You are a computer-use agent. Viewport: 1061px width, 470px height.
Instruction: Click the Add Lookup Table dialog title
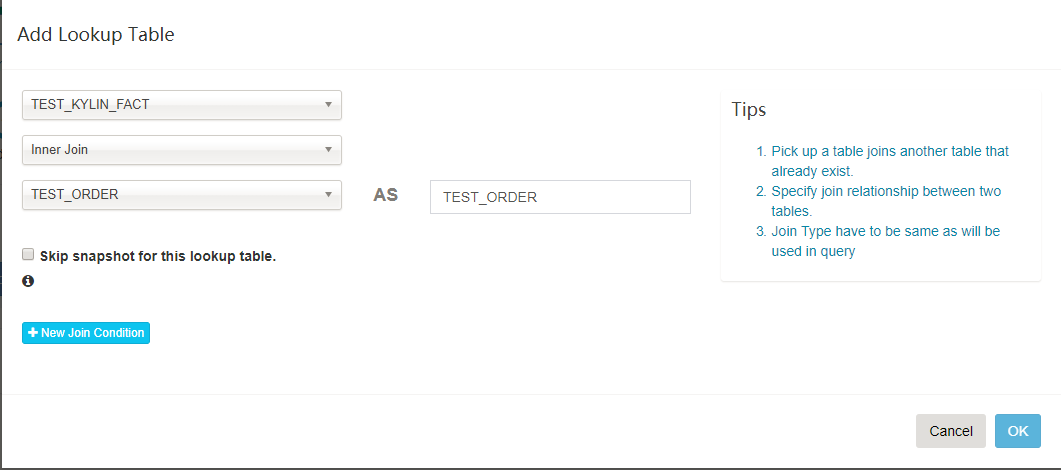click(x=96, y=35)
